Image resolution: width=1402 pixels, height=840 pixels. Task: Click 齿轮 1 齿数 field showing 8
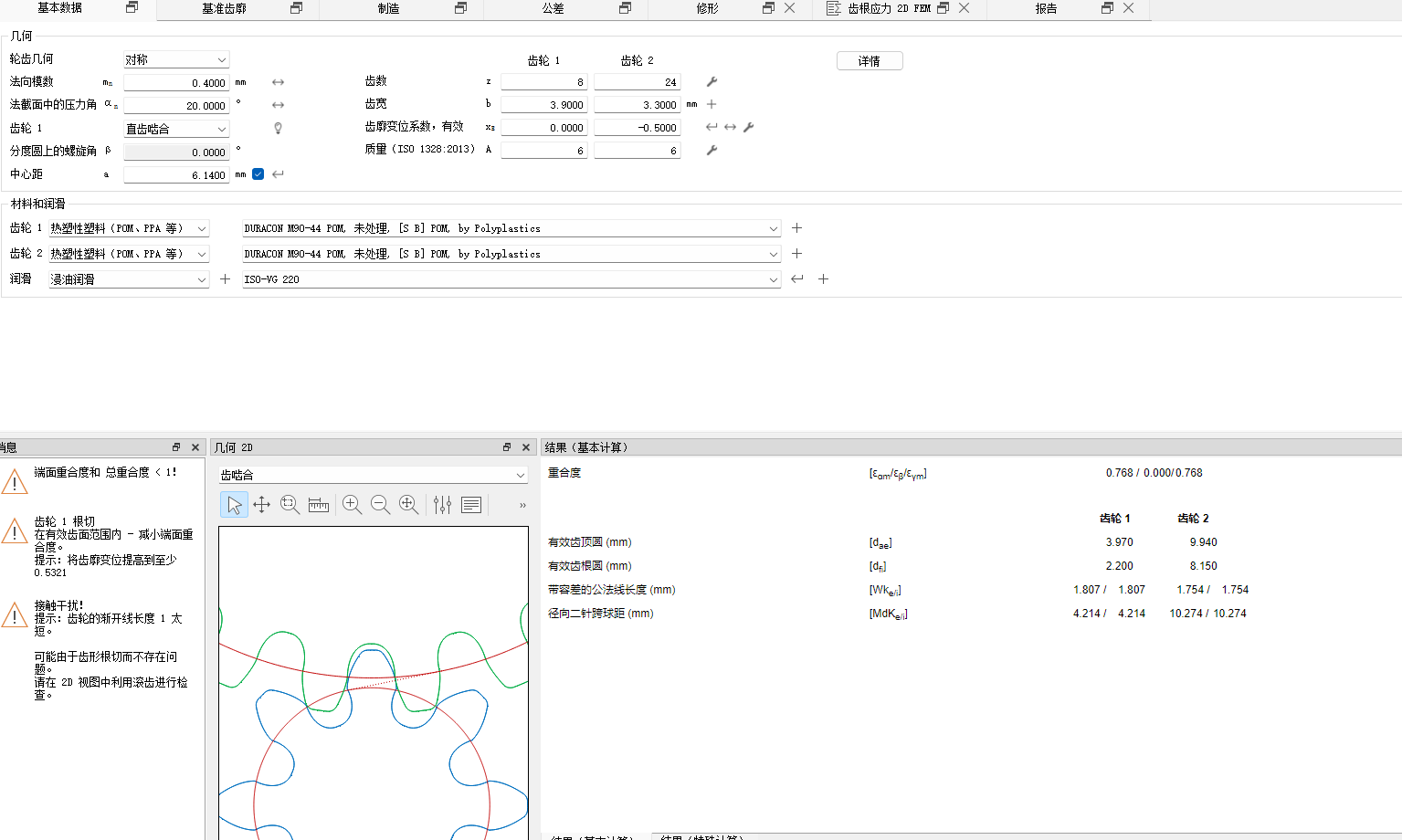coord(543,82)
